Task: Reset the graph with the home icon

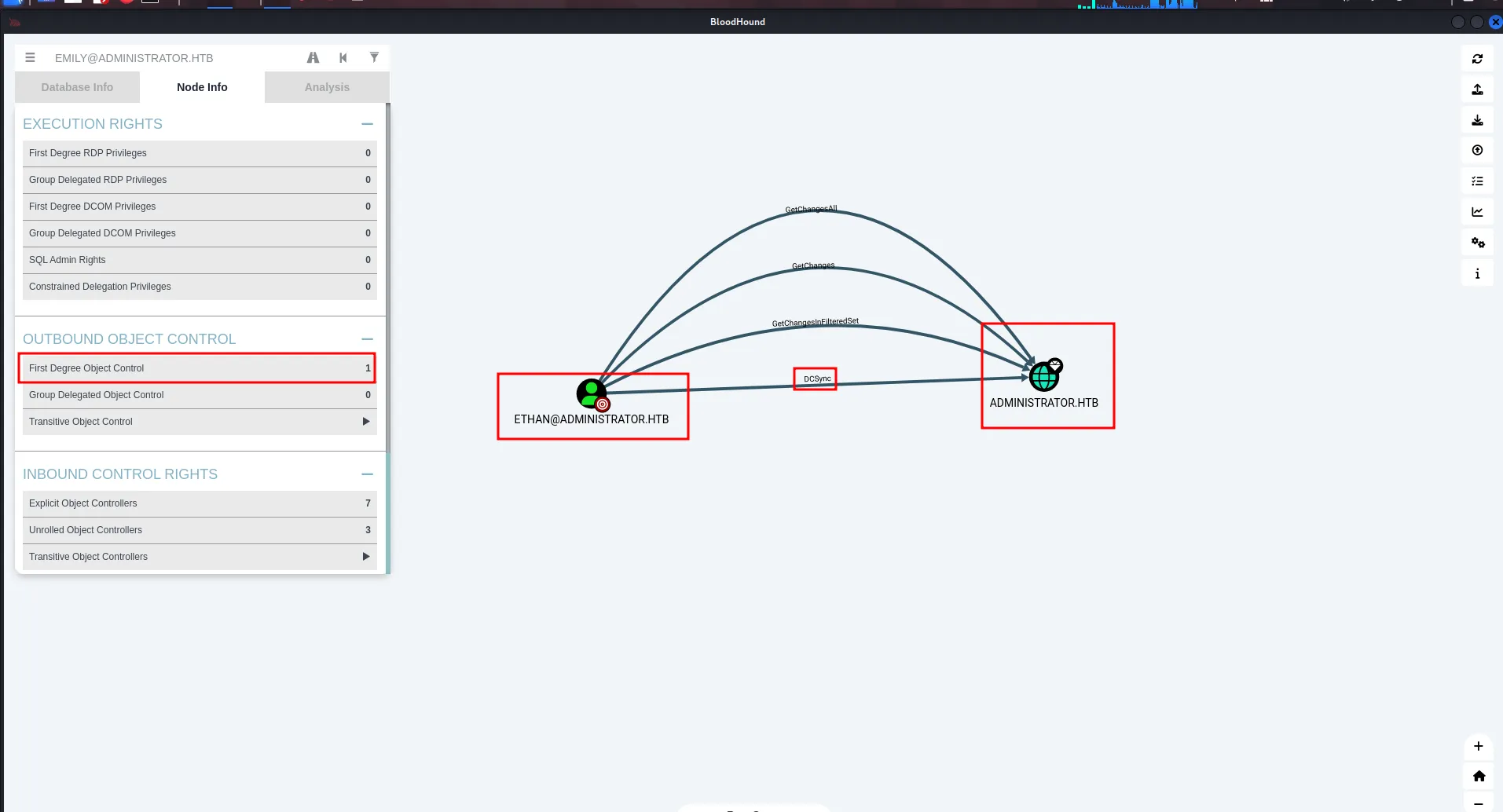Action: click(1479, 776)
